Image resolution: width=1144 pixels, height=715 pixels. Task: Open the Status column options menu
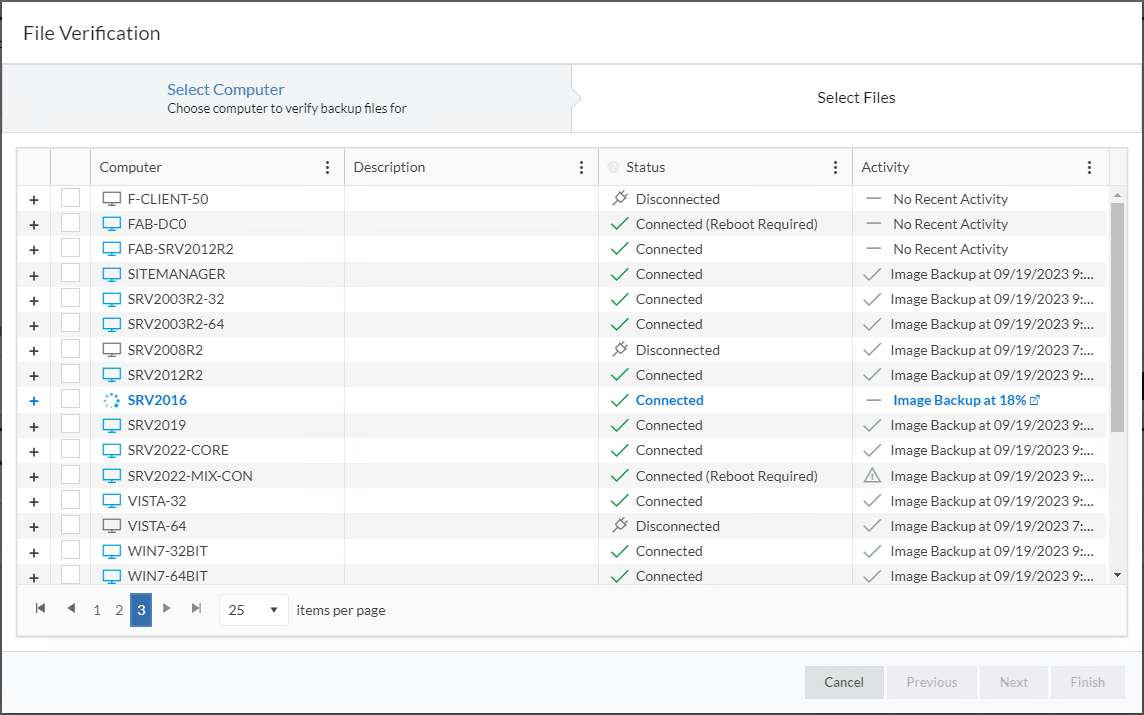(835, 168)
